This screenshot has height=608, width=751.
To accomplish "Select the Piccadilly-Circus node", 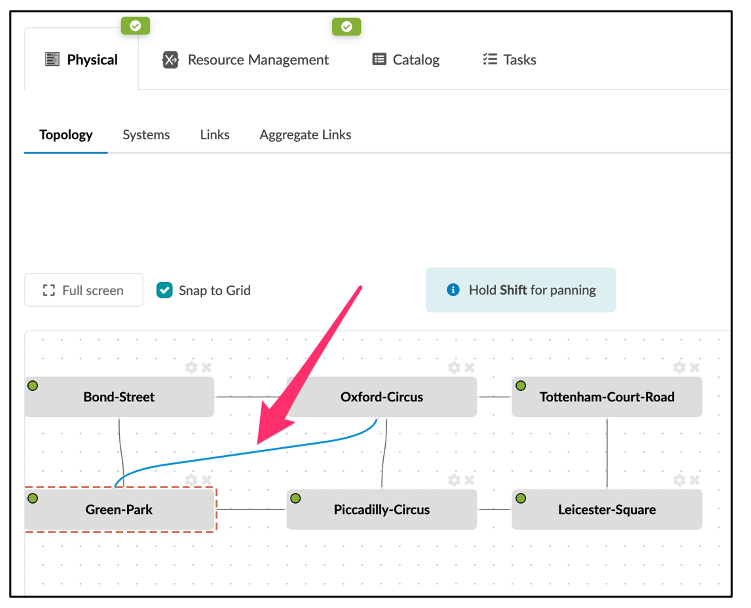I will click(x=382, y=509).
